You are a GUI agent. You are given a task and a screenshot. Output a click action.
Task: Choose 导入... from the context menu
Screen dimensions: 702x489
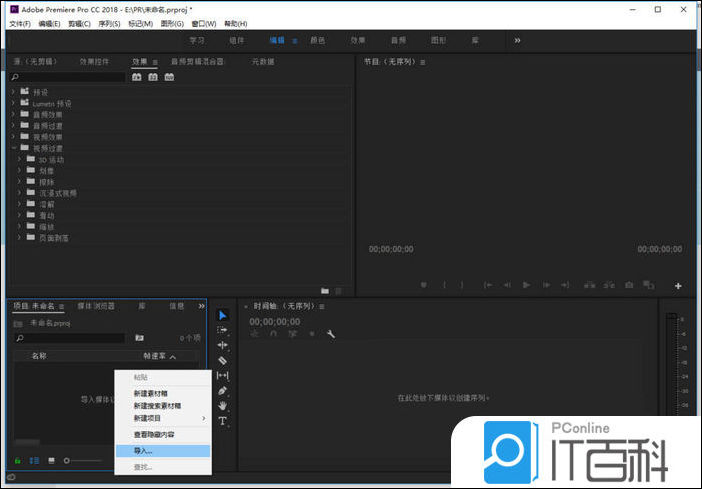[143, 451]
